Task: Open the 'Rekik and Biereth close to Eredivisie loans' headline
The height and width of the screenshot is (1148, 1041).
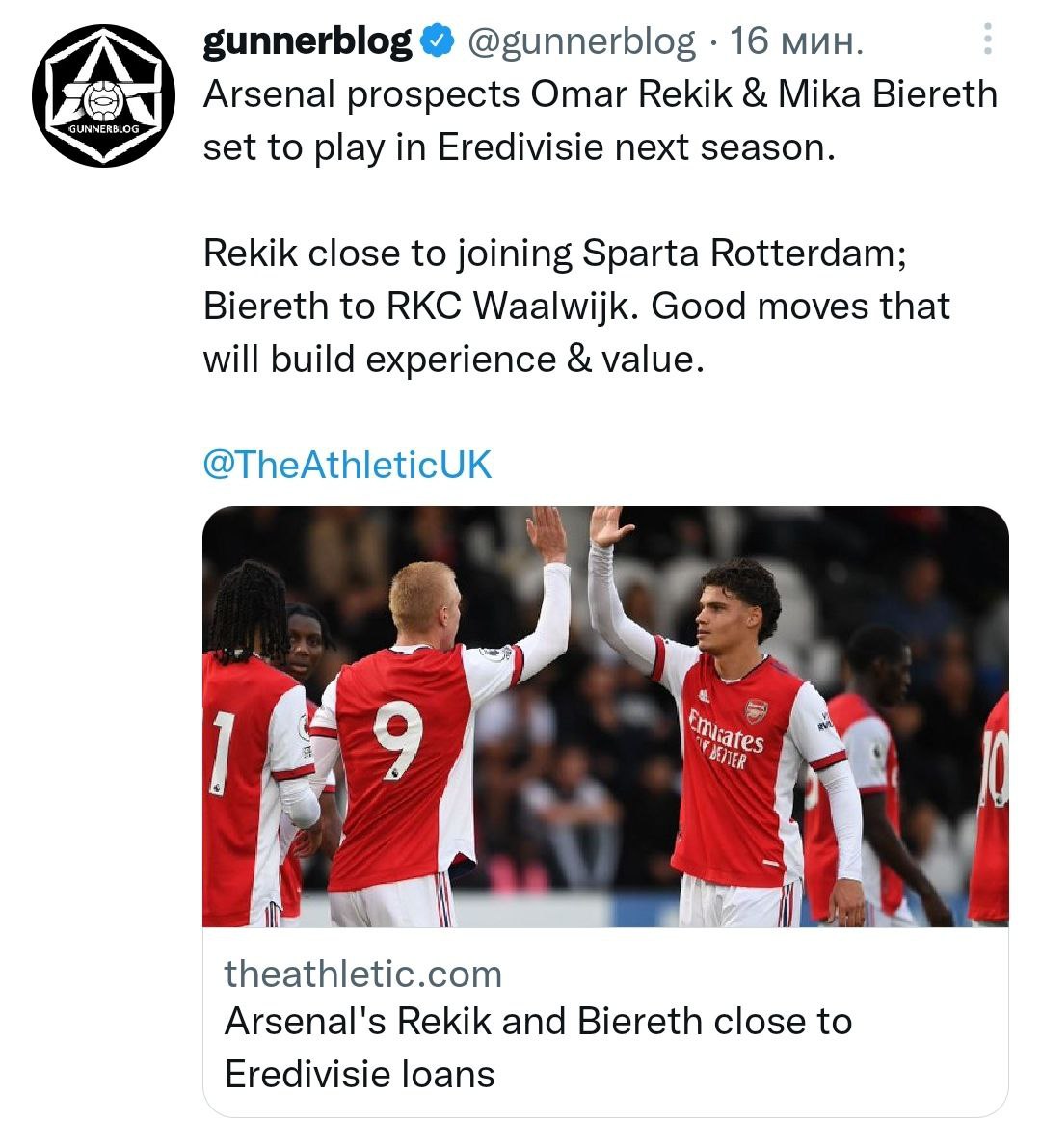Action: coord(538,1047)
